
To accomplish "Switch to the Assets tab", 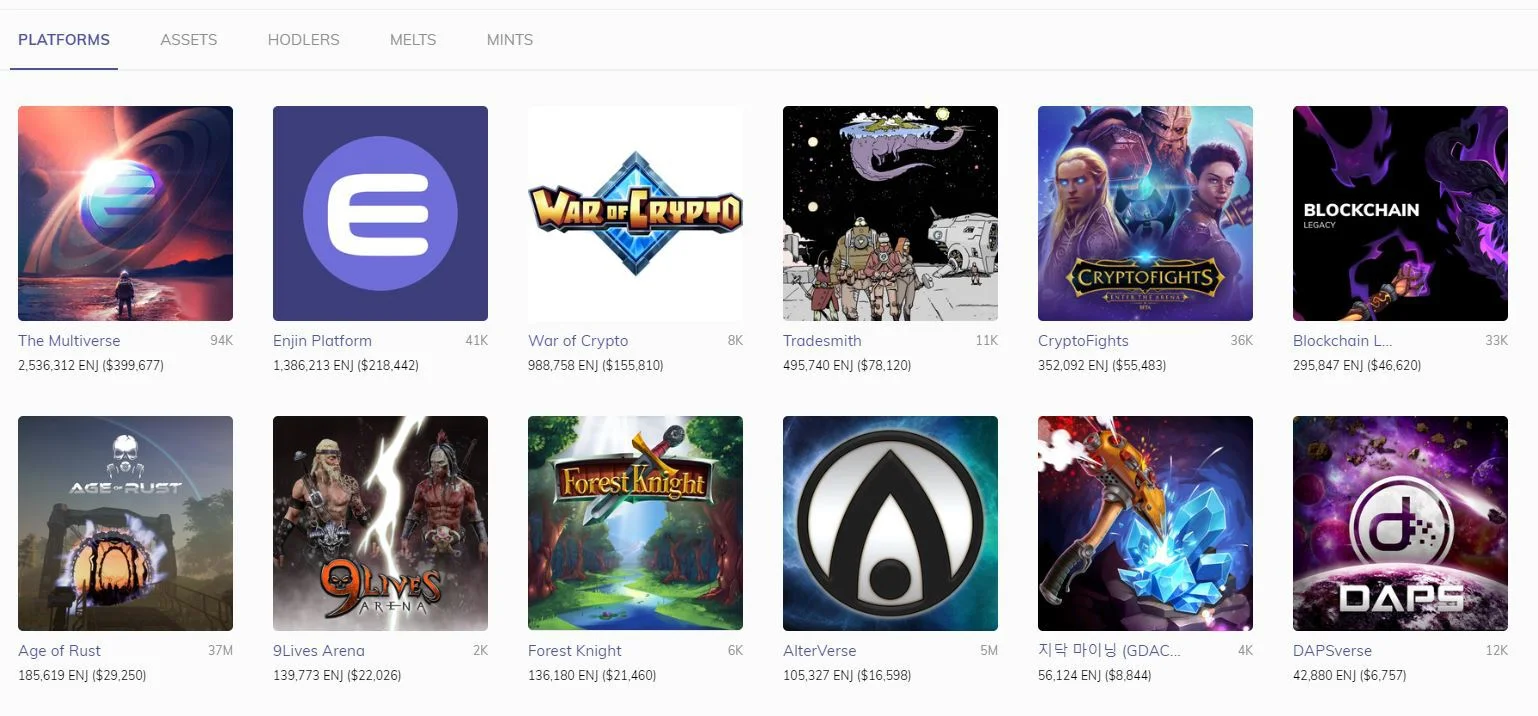I will pyautogui.click(x=188, y=40).
